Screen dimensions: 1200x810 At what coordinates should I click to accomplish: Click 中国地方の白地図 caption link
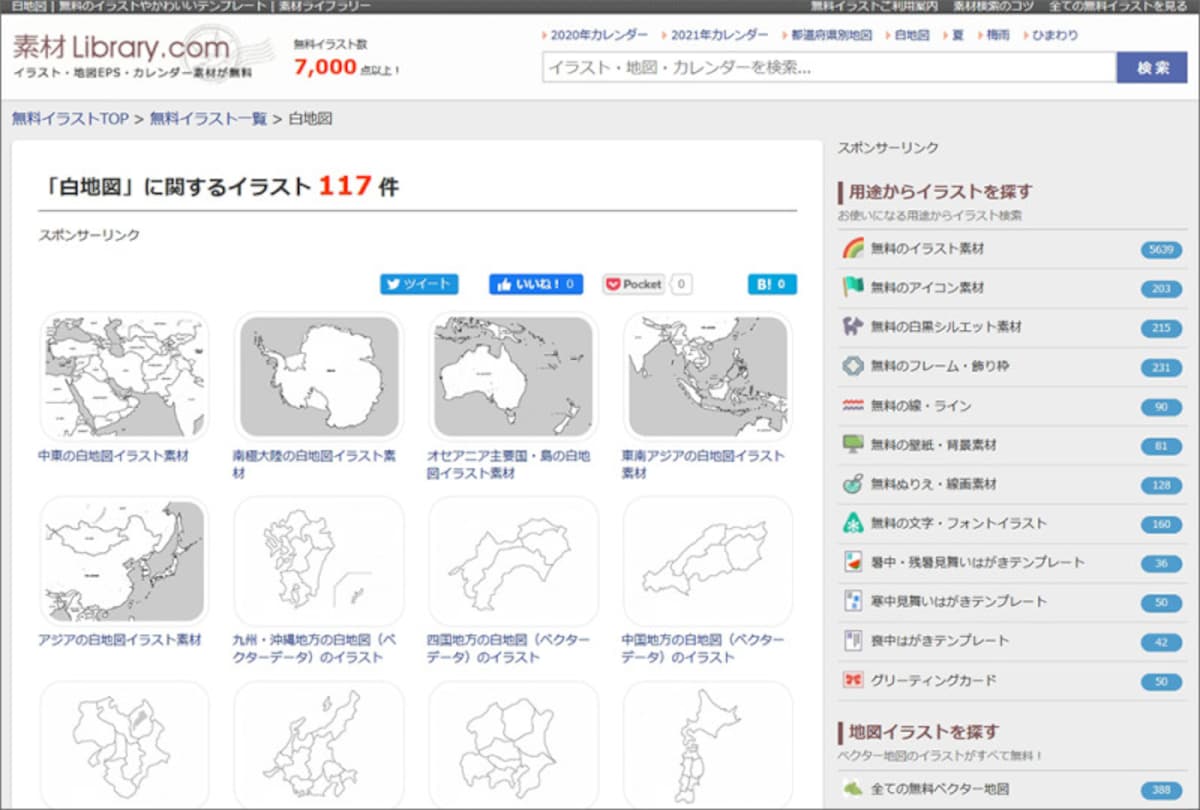pyautogui.click(x=703, y=649)
